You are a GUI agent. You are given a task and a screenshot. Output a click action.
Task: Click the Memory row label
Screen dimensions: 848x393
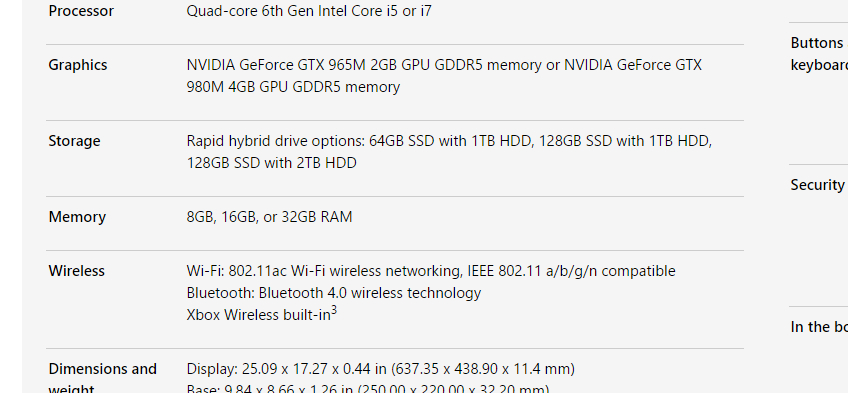click(77, 217)
